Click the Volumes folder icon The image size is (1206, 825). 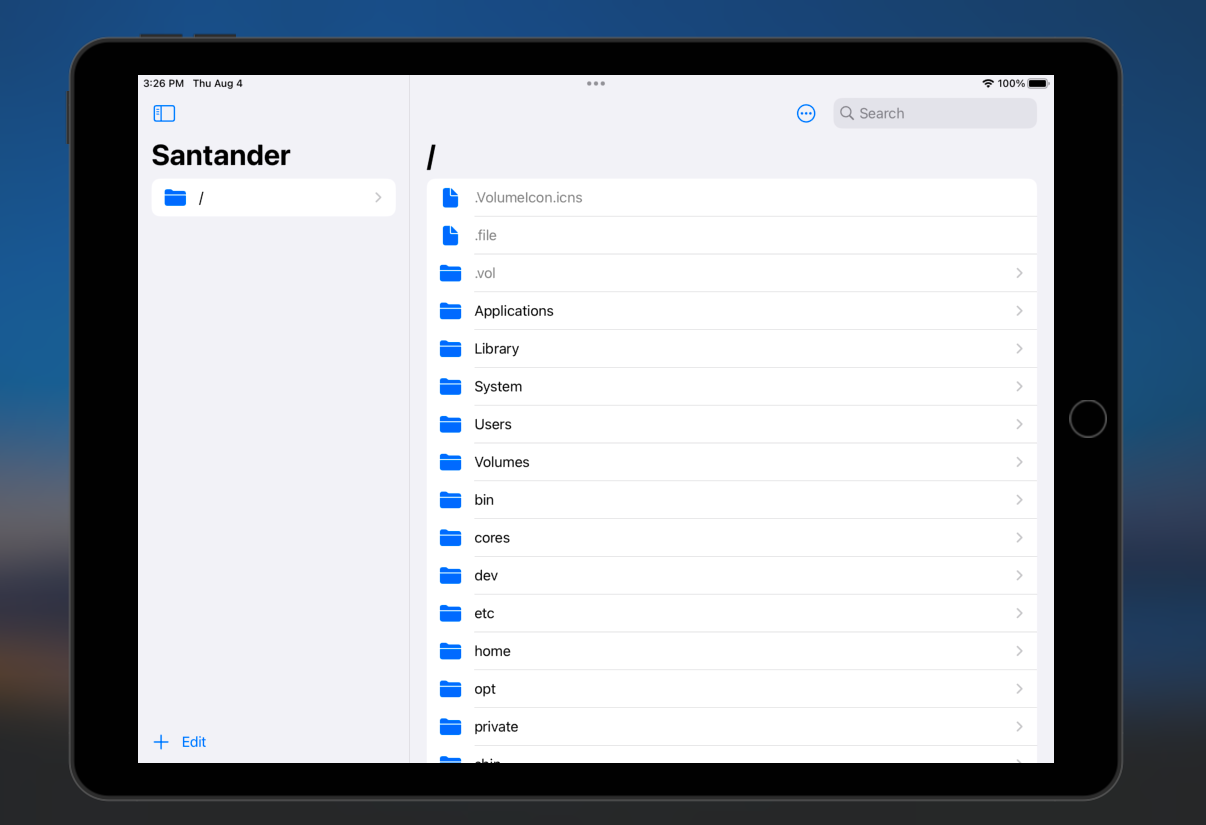(x=451, y=462)
